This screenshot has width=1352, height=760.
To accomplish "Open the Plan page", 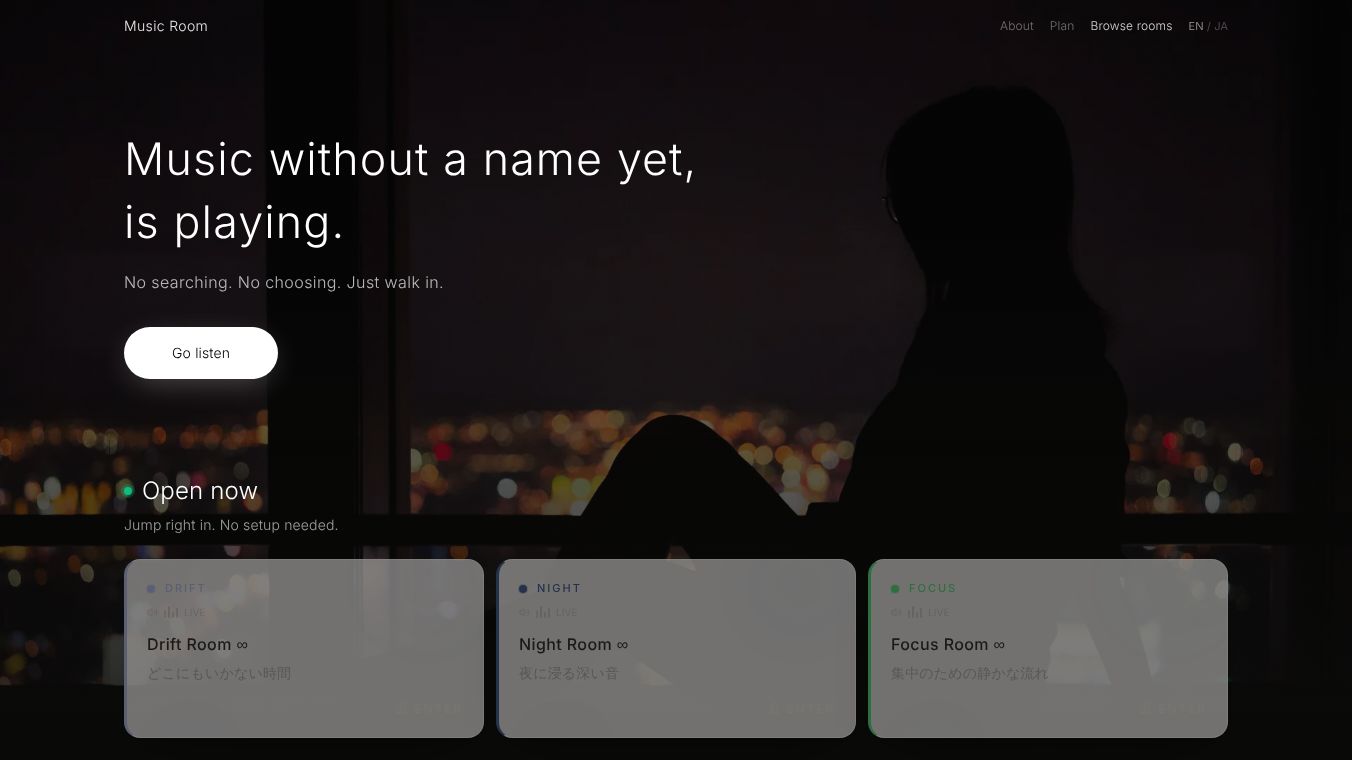I will click(1062, 26).
